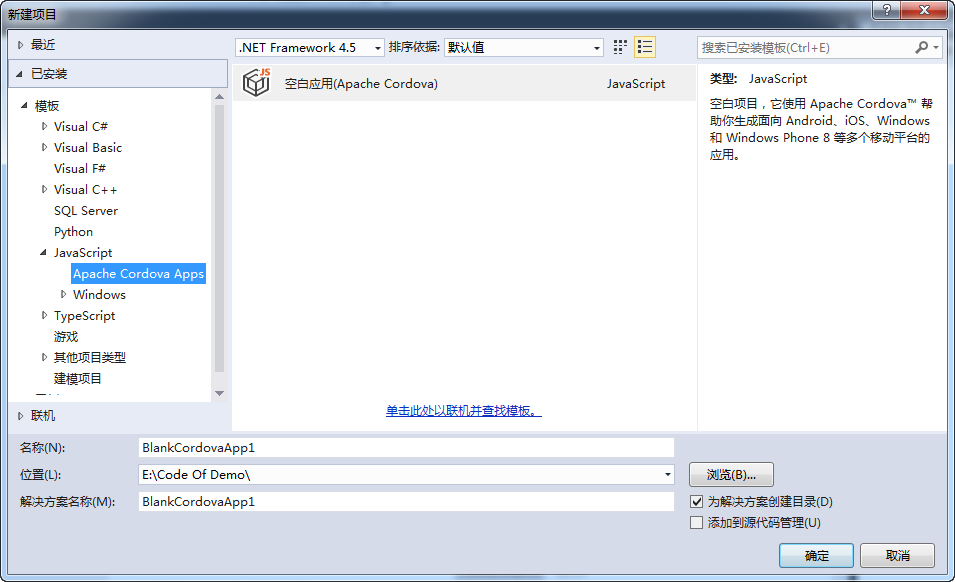Switch to small icons view
Image resolution: width=955 pixels, height=582 pixels.
pyautogui.click(x=621, y=47)
